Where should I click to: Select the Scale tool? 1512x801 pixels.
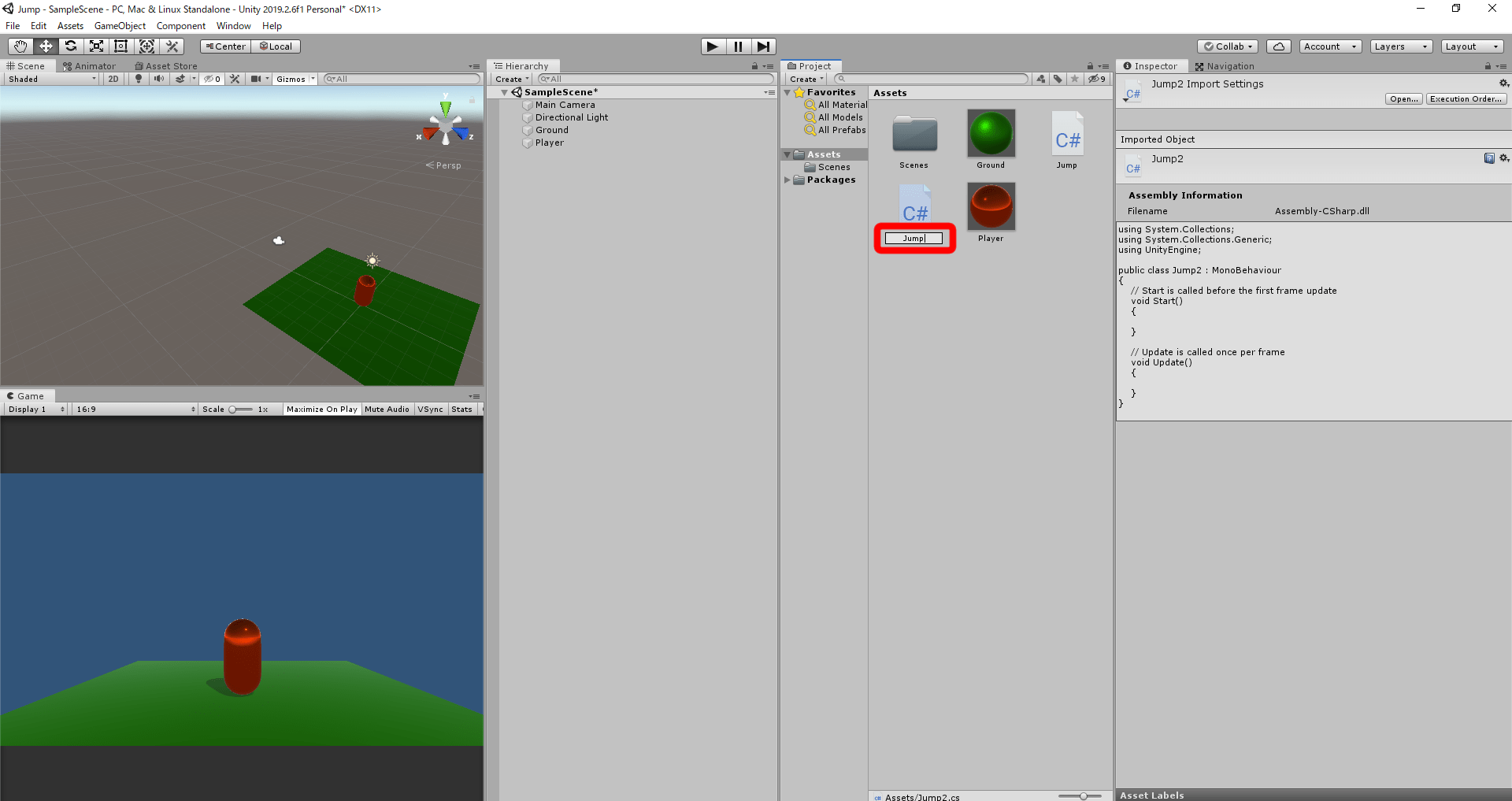click(95, 46)
